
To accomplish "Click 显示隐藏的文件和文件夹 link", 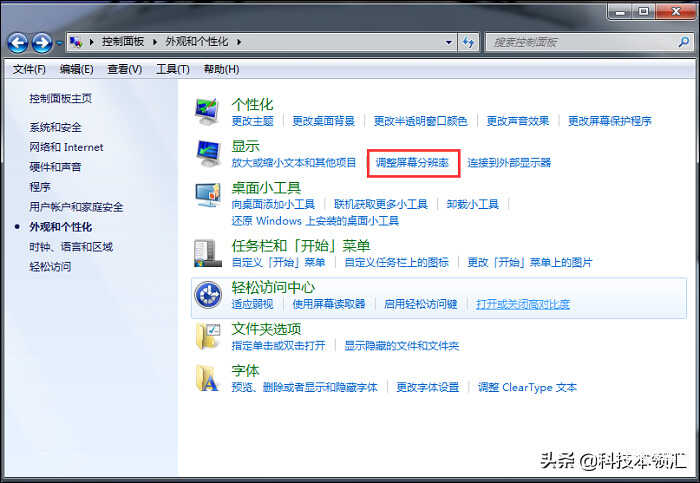I will pyautogui.click(x=402, y=346).
